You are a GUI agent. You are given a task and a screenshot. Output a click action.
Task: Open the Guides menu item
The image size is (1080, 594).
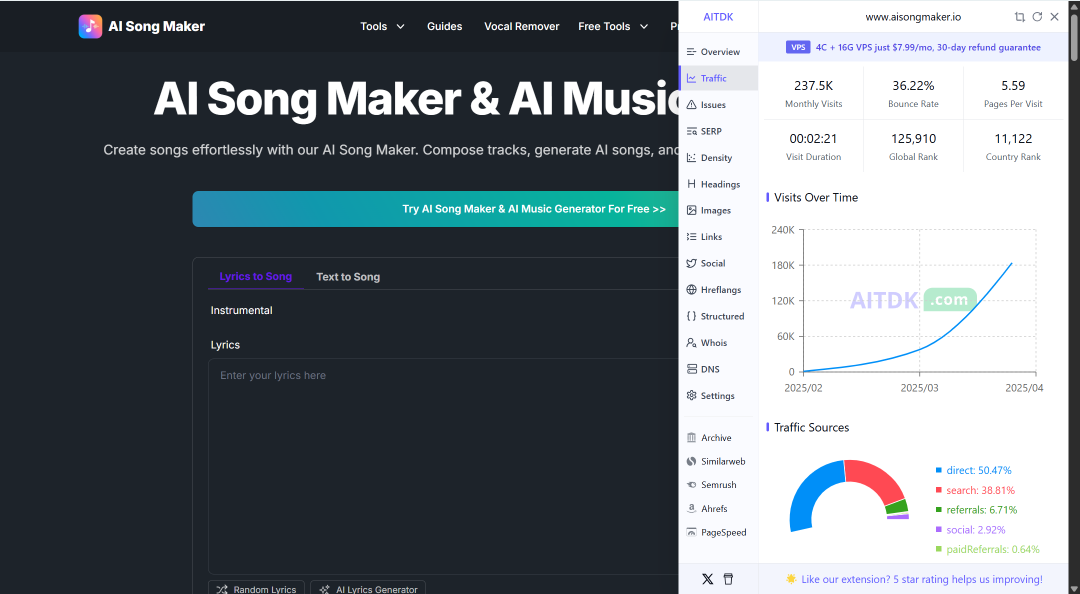444,26
